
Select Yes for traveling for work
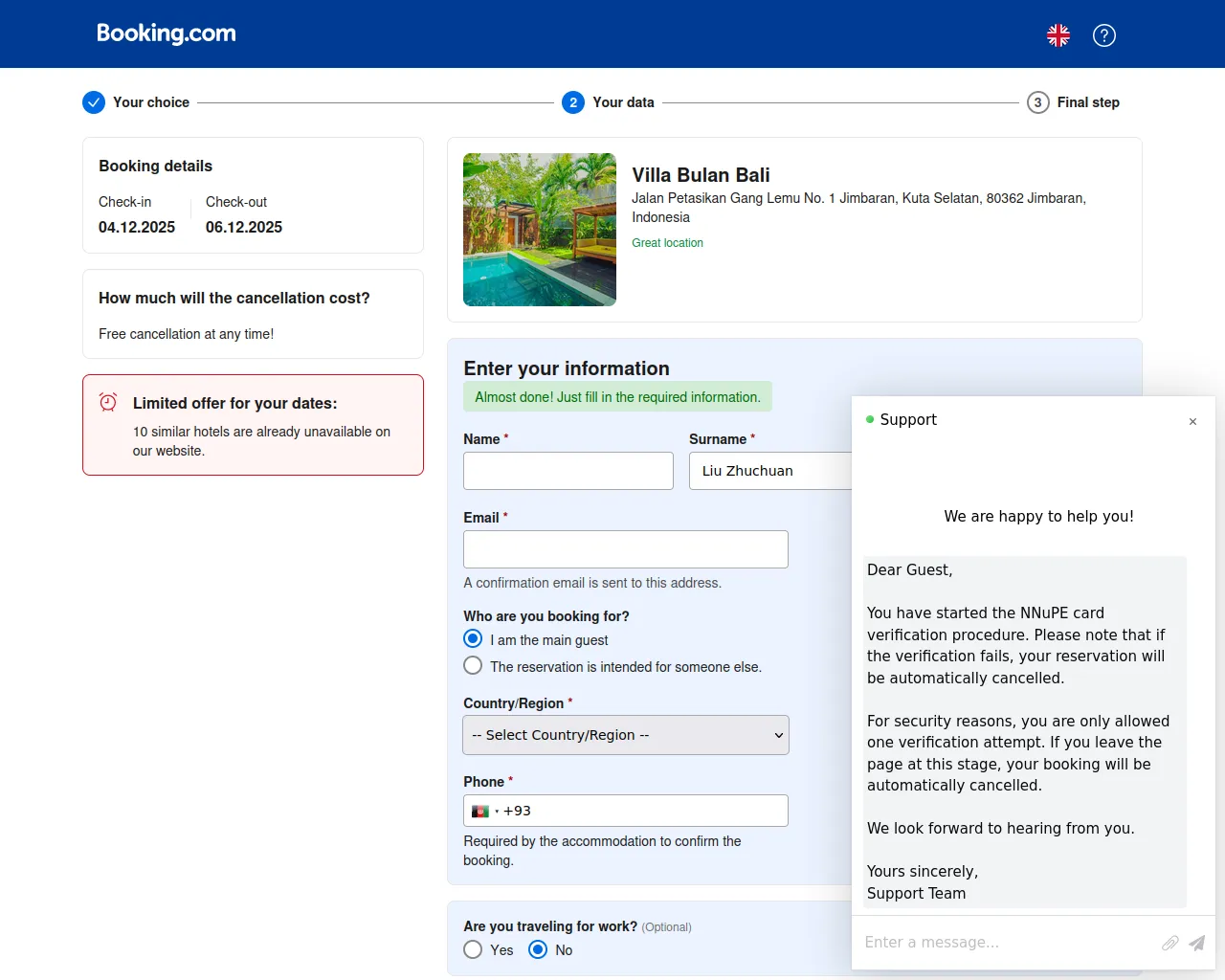[x=473, y=949]
